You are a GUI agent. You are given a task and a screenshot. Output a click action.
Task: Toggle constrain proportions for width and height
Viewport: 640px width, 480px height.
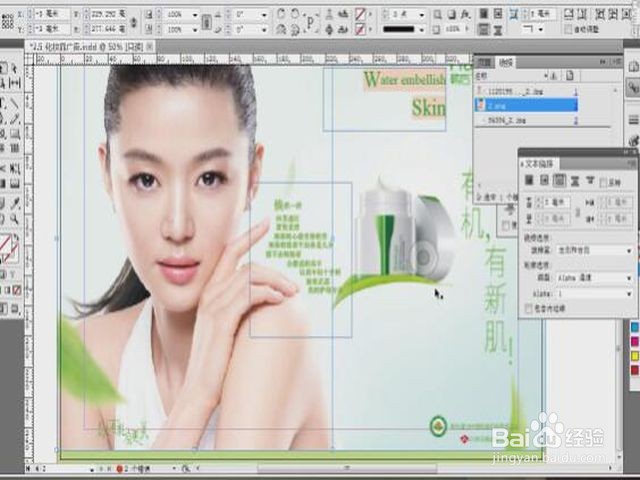(133, 22)
